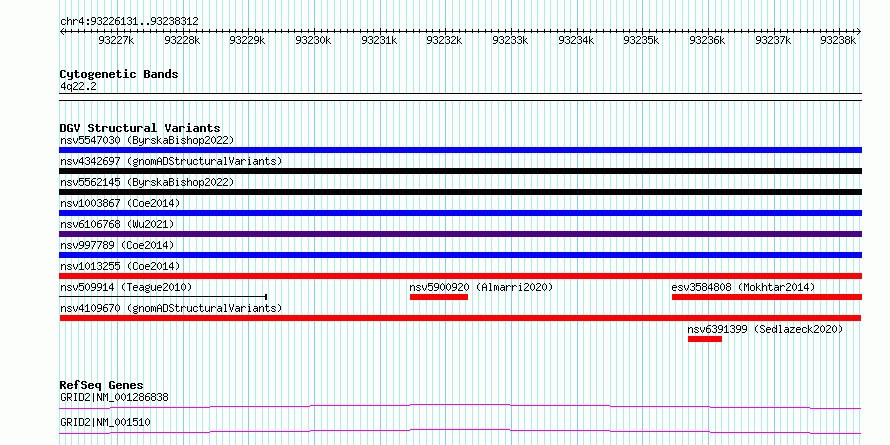Open the nsv5900920 (Almarri2020) variant label
The width and height of the screenshot is (890, 445).
[x=481, y=287]
